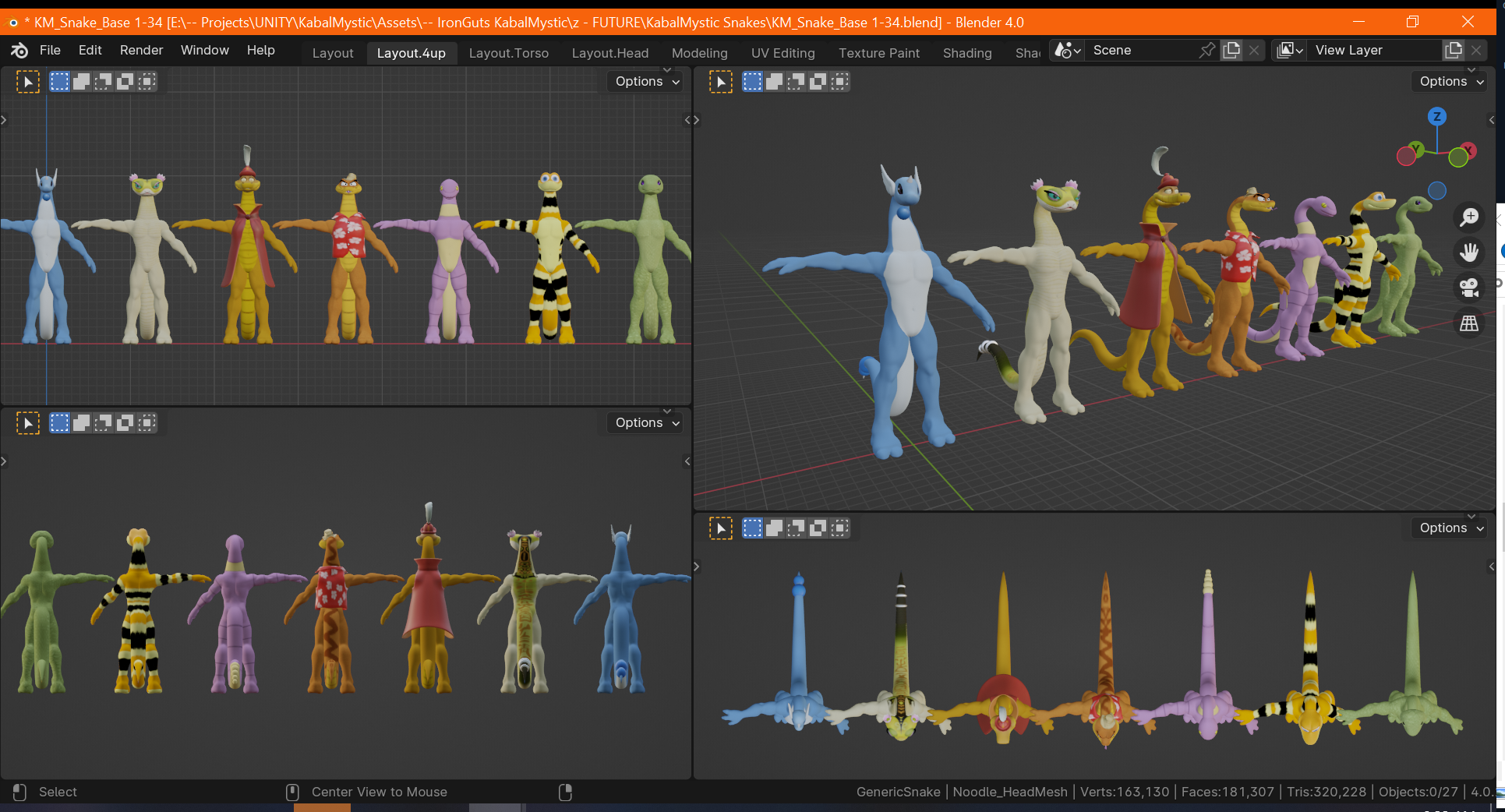Enable Subtract selection mode in front-view viewport

point(103,82)
